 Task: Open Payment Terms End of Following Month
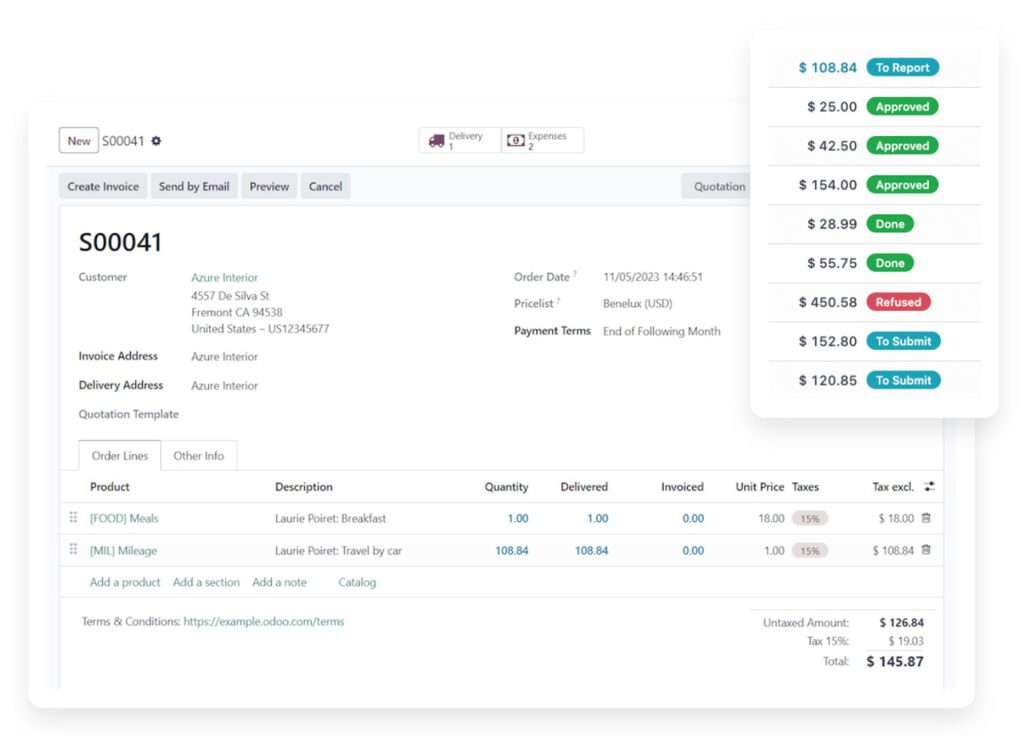click(x=661, y=331)
